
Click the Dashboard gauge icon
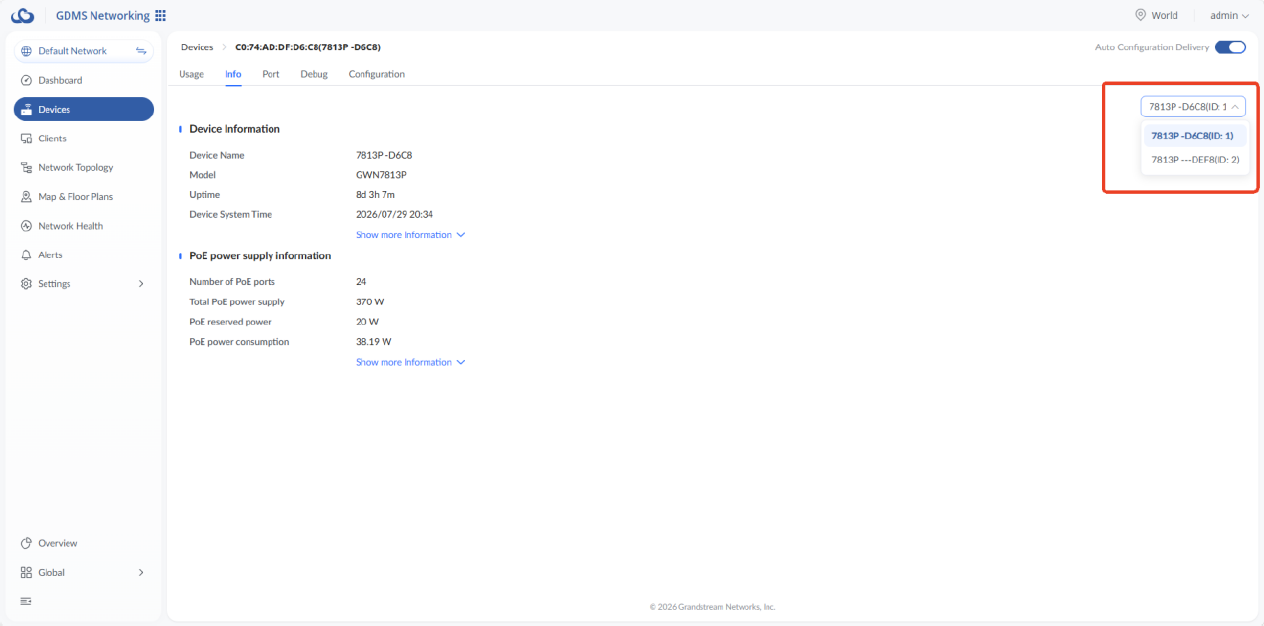(x=27, y=80)
